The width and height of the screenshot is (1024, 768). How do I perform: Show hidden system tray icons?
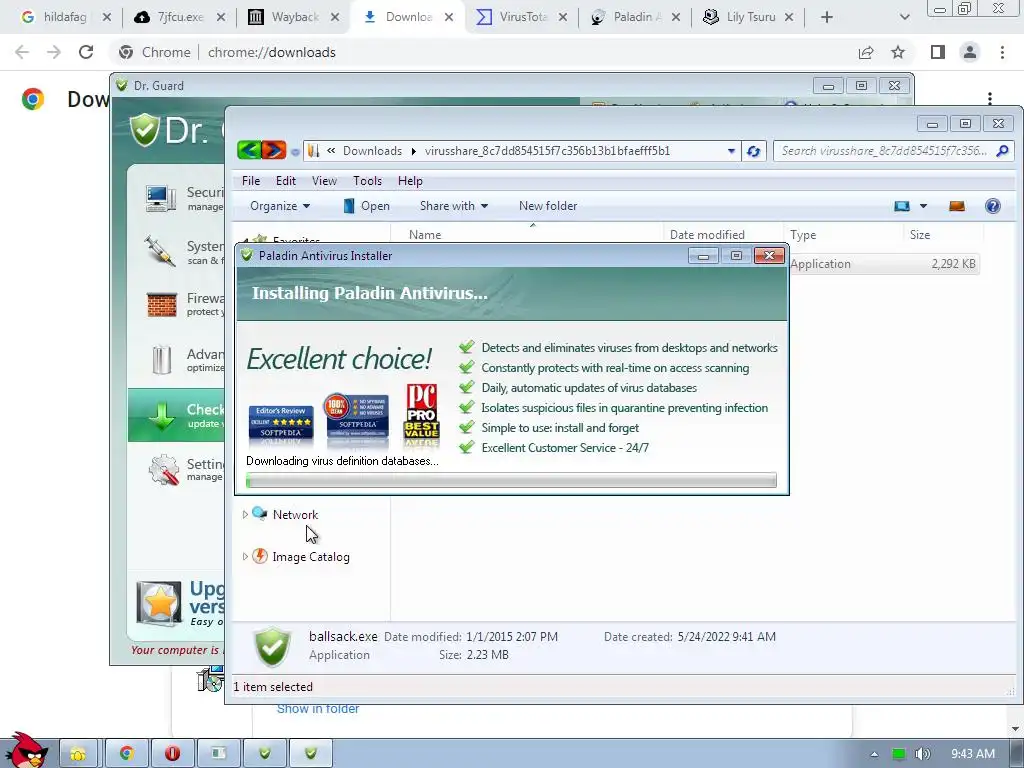pyautogui.click(x=874, y=754)
